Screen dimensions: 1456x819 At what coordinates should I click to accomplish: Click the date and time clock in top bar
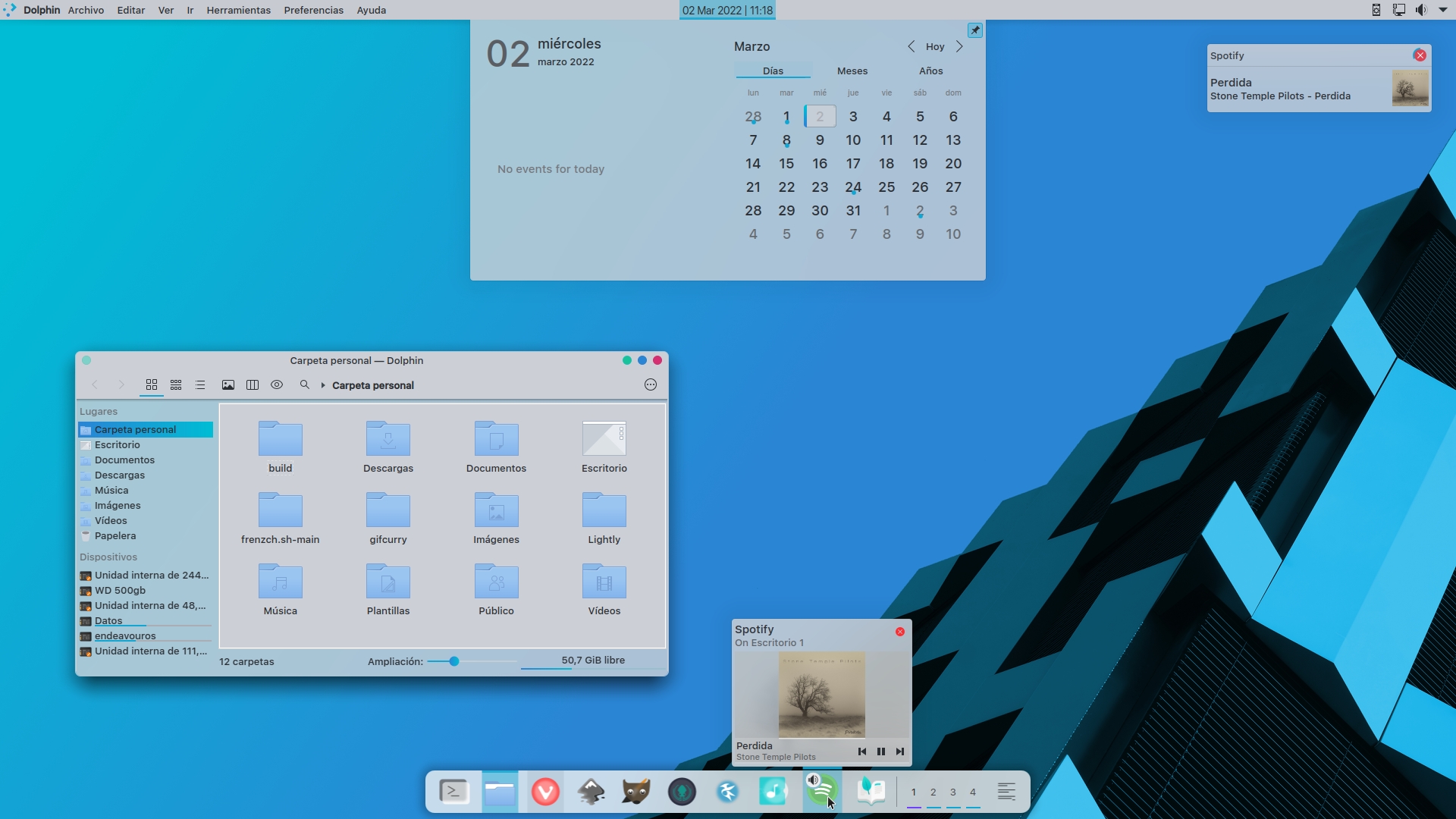[x=727, y=11]
